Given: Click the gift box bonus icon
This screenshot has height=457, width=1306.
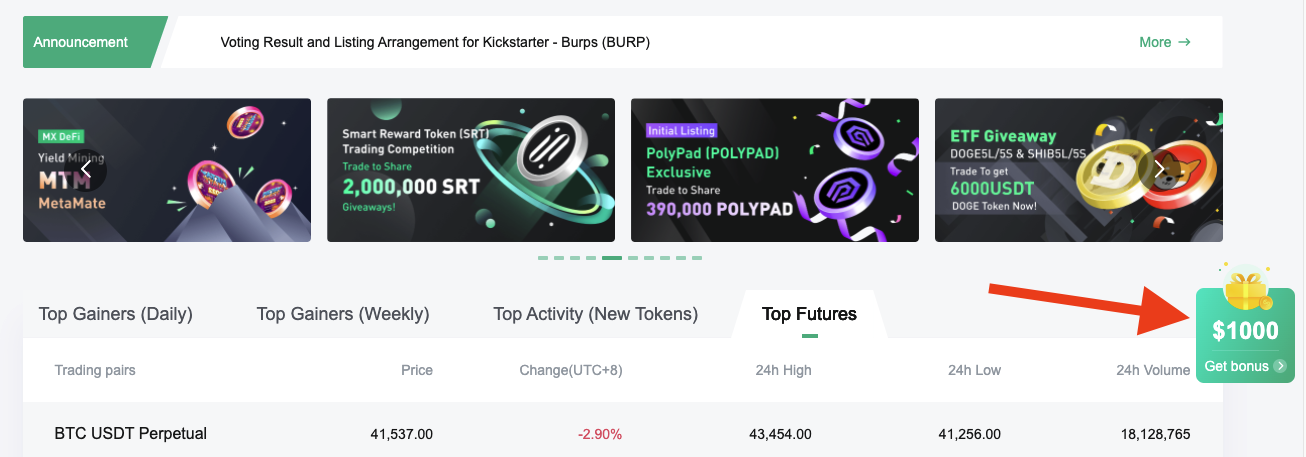Looking at the screenshot, I should [1243, 290].
